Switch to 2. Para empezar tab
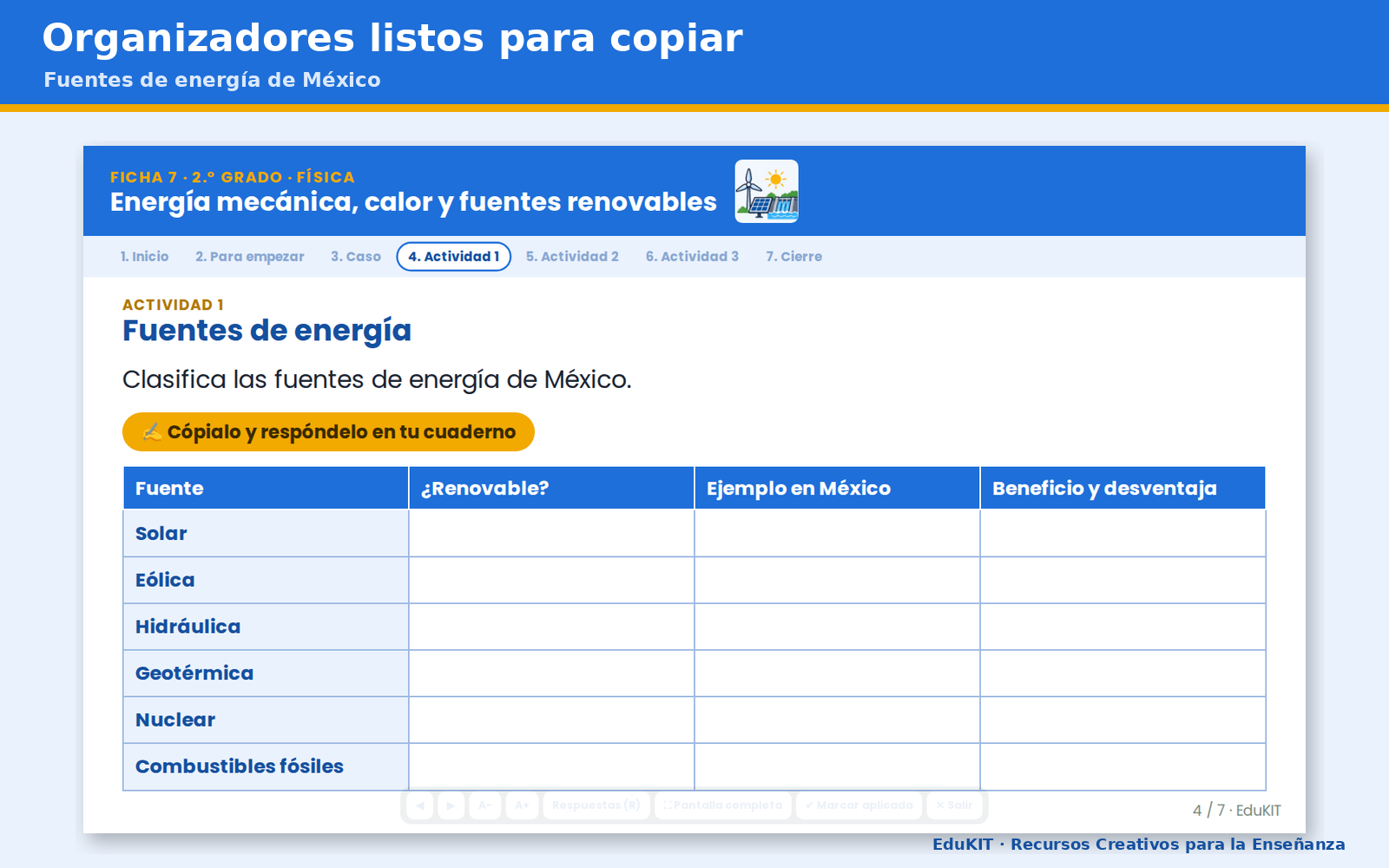The width and height of the screenshot is (1389, 868). tap(250, 257)
